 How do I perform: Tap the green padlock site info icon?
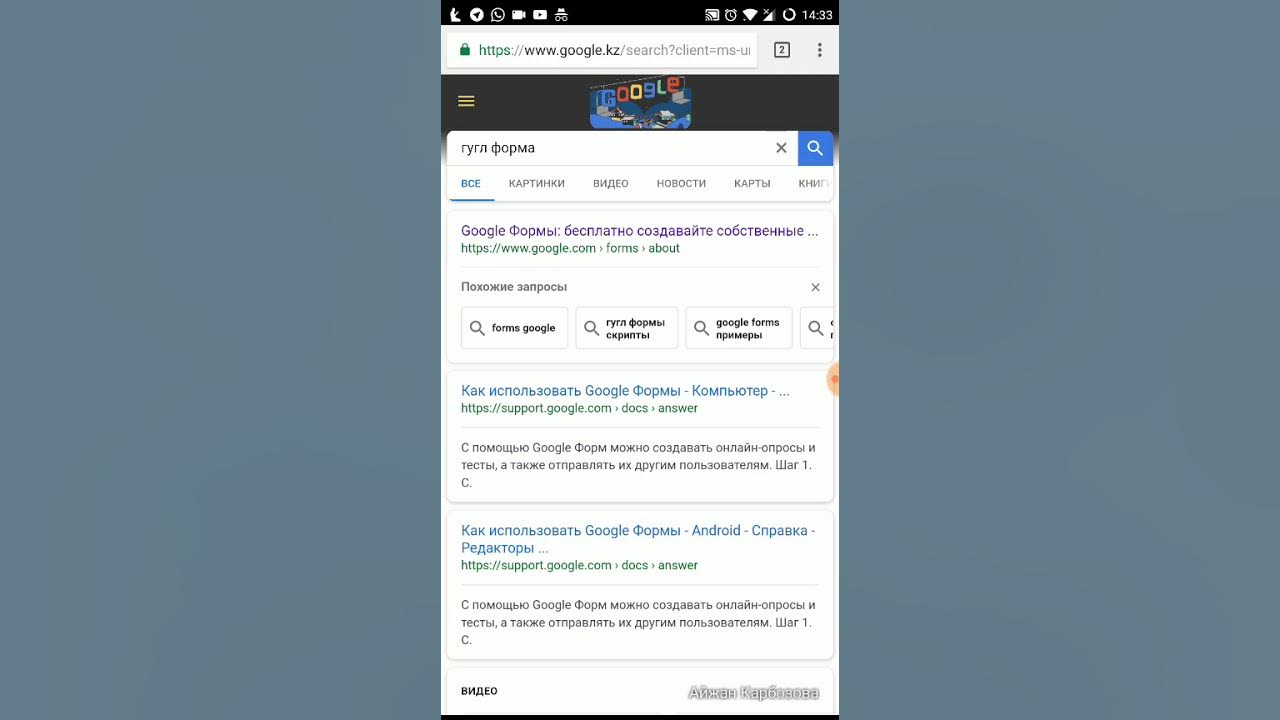(465, 50)
